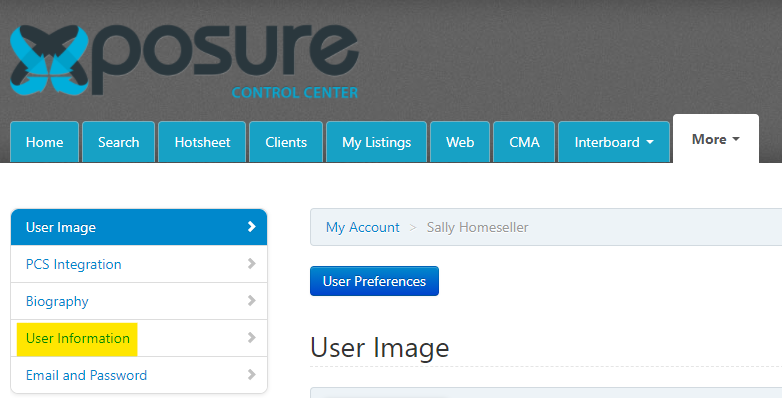The width and height of the screenshot is (782, 398).
Task: Click the User Preferences button
Action: click(375, 281)
